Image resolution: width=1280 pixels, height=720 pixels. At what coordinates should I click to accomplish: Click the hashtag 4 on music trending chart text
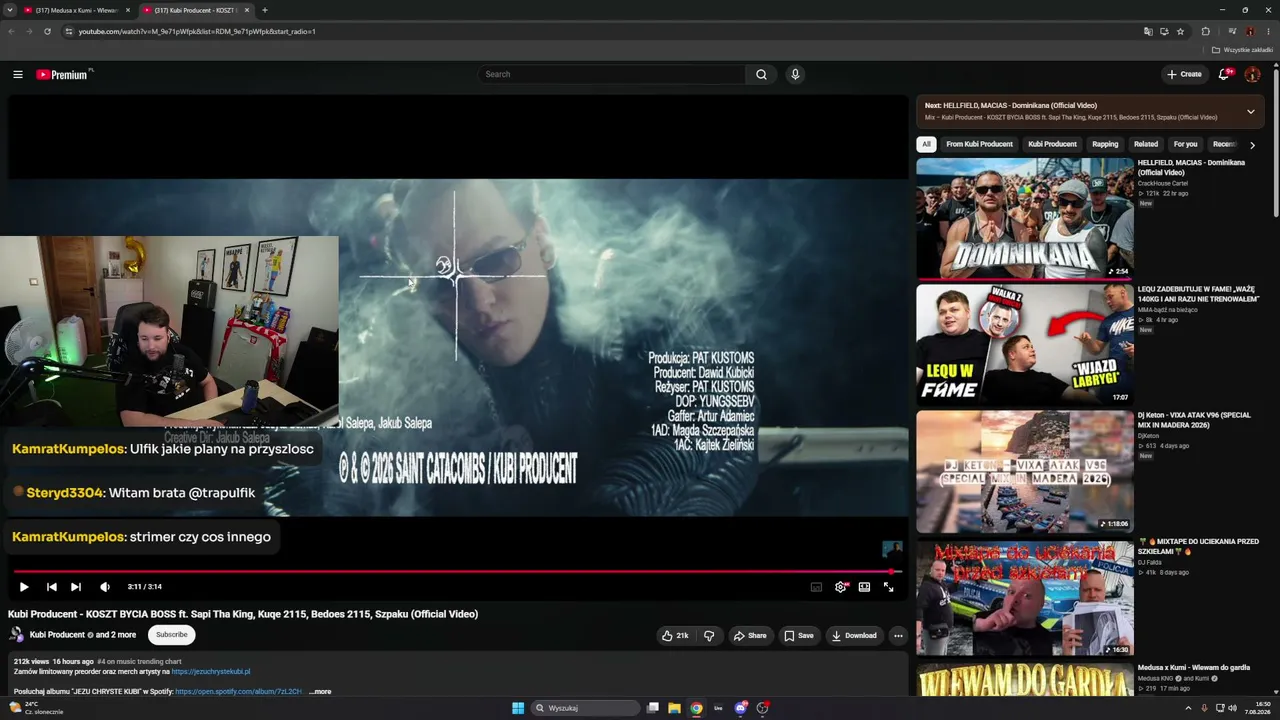click(x=139, y=661)
